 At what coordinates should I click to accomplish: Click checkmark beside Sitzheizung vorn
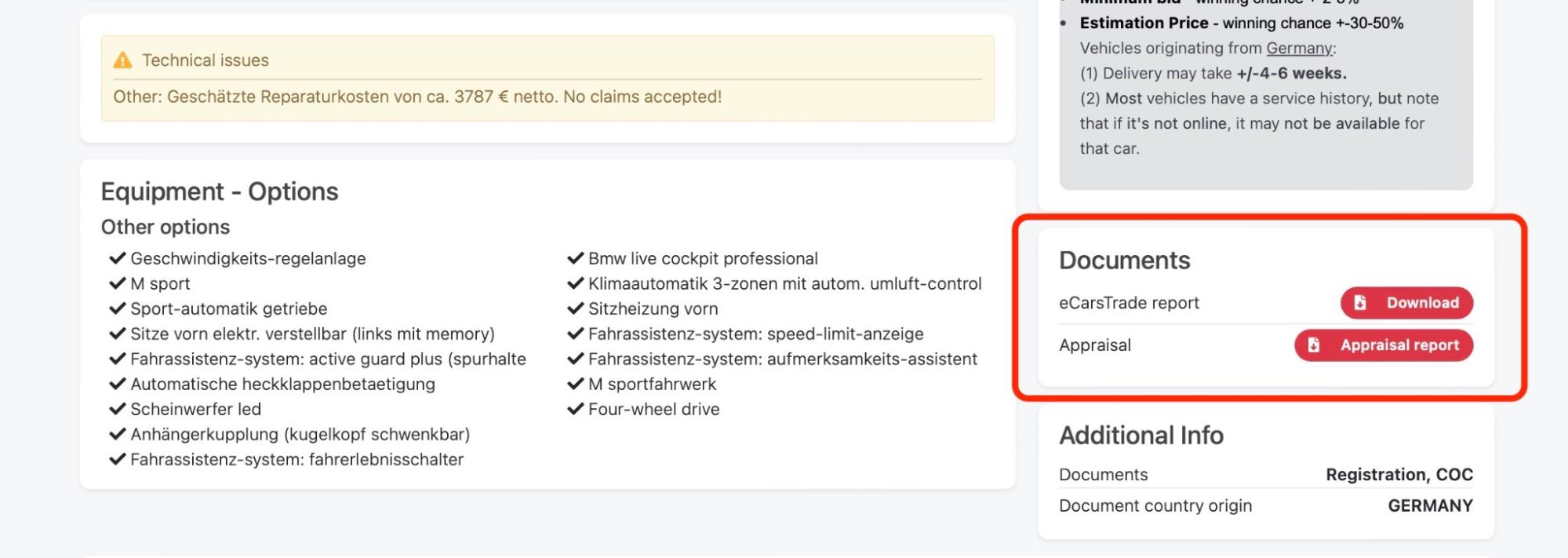(x=576, y=308)
